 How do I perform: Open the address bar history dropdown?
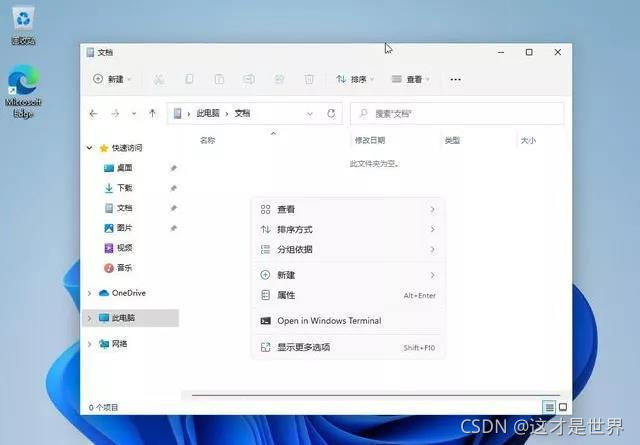(x=310, y=114)
